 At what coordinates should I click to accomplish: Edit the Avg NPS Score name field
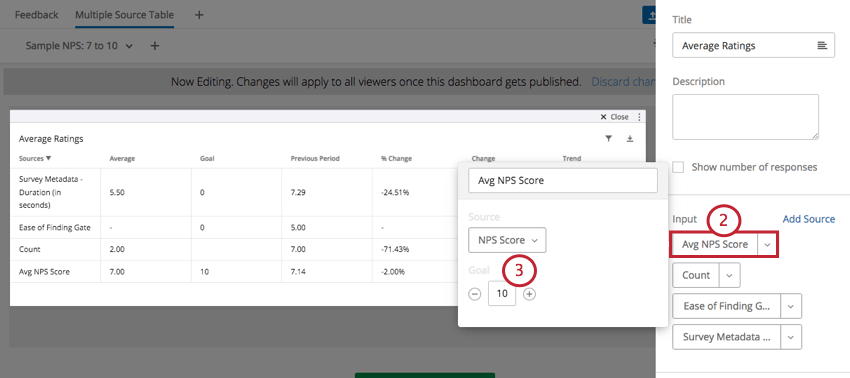coord(563,181)
